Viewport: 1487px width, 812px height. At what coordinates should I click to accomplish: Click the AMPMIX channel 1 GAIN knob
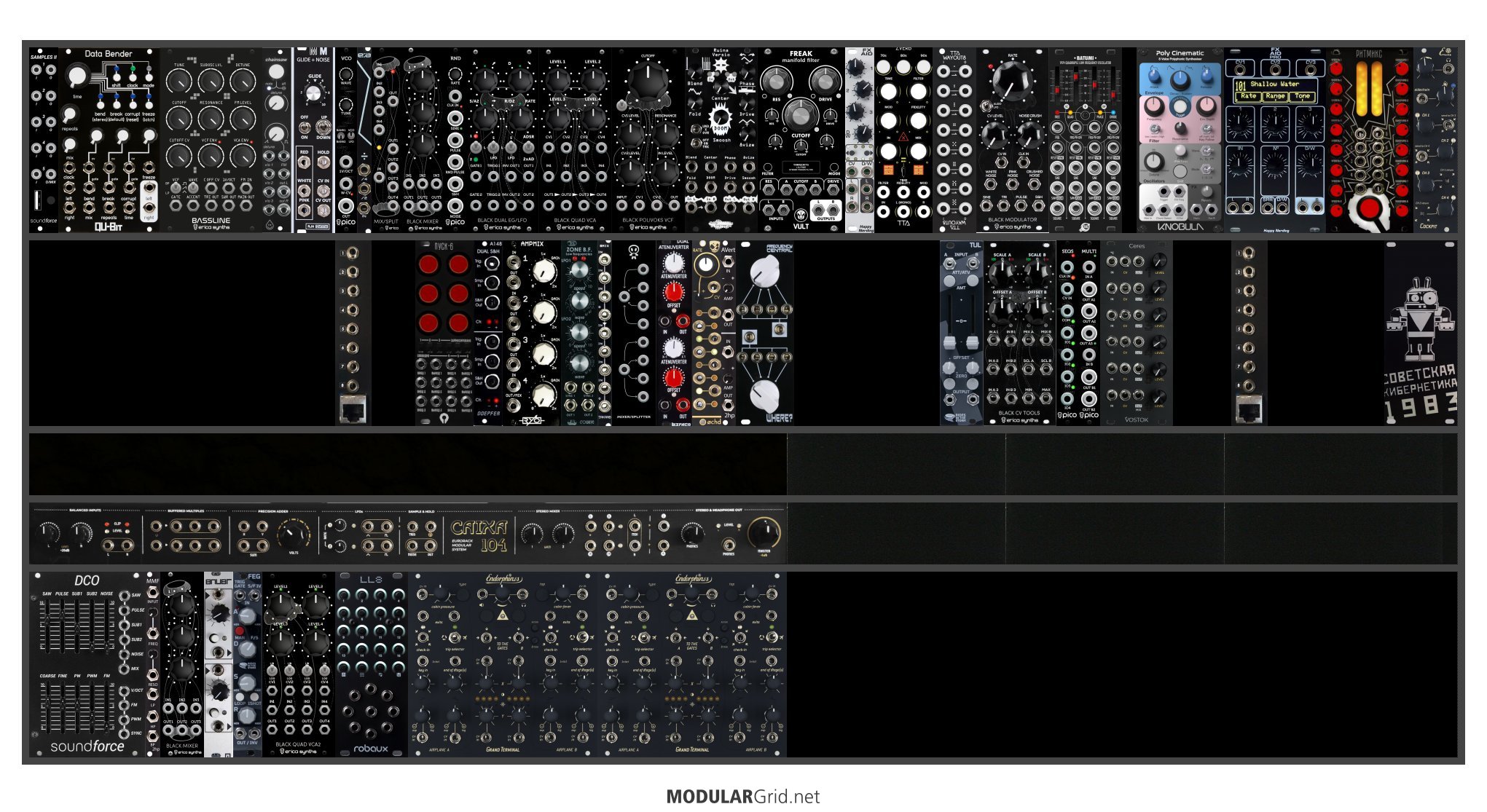coord(543,272)
